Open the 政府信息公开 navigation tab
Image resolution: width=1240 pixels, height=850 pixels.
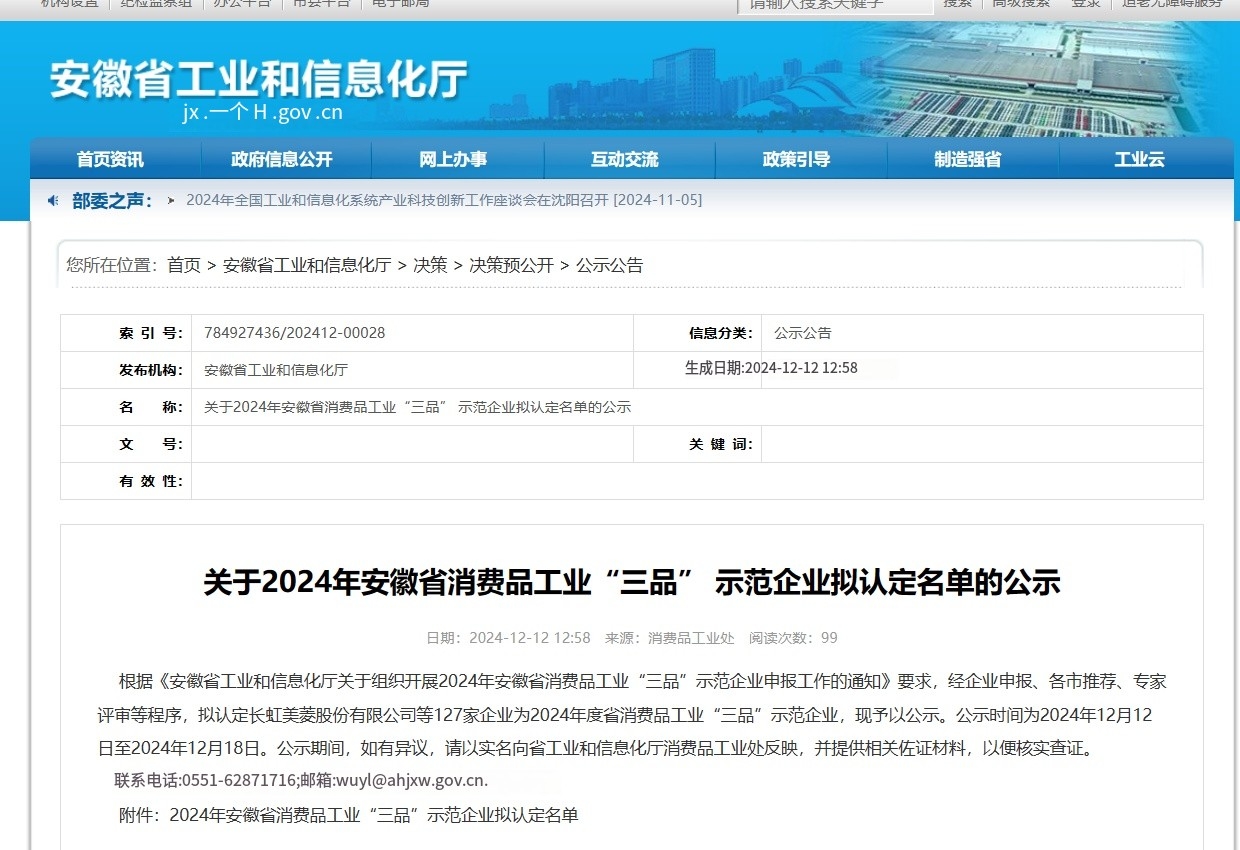tap(282, 159)
